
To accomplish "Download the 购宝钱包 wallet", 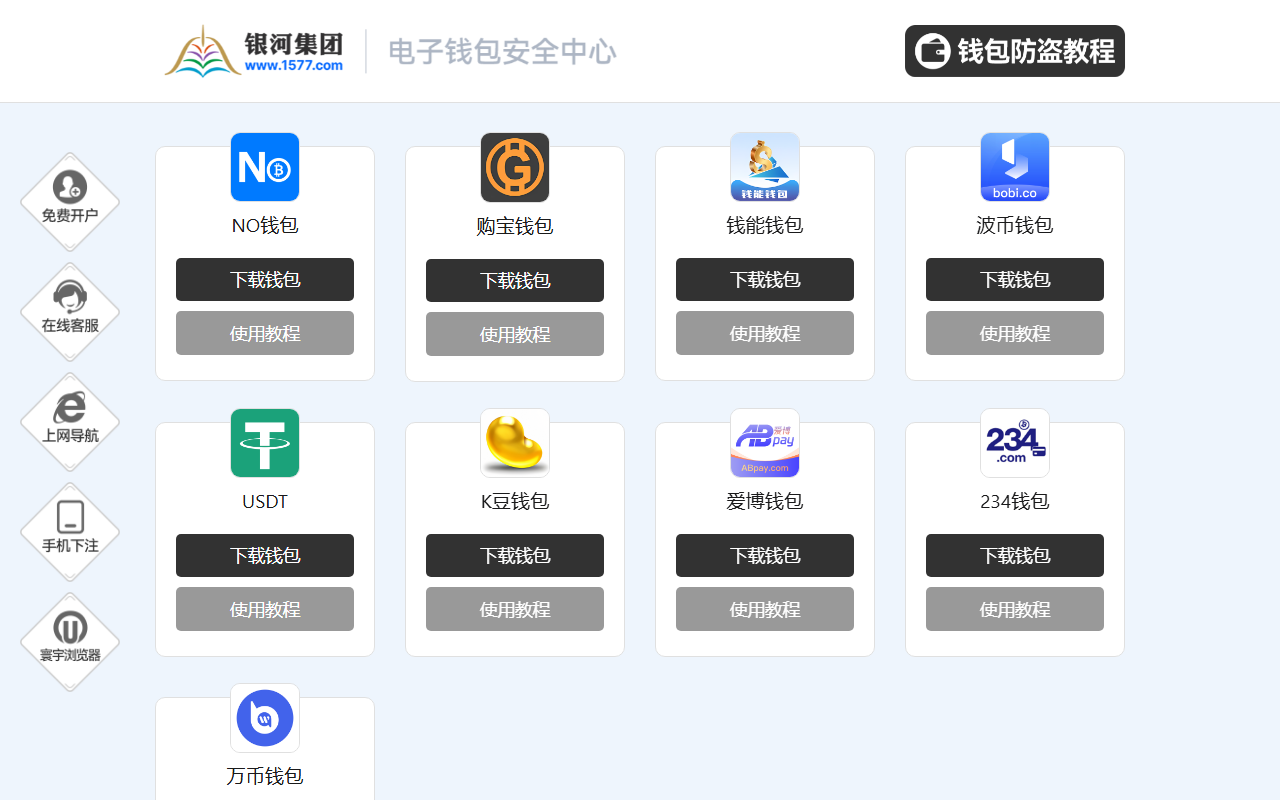I will [515, 281].
